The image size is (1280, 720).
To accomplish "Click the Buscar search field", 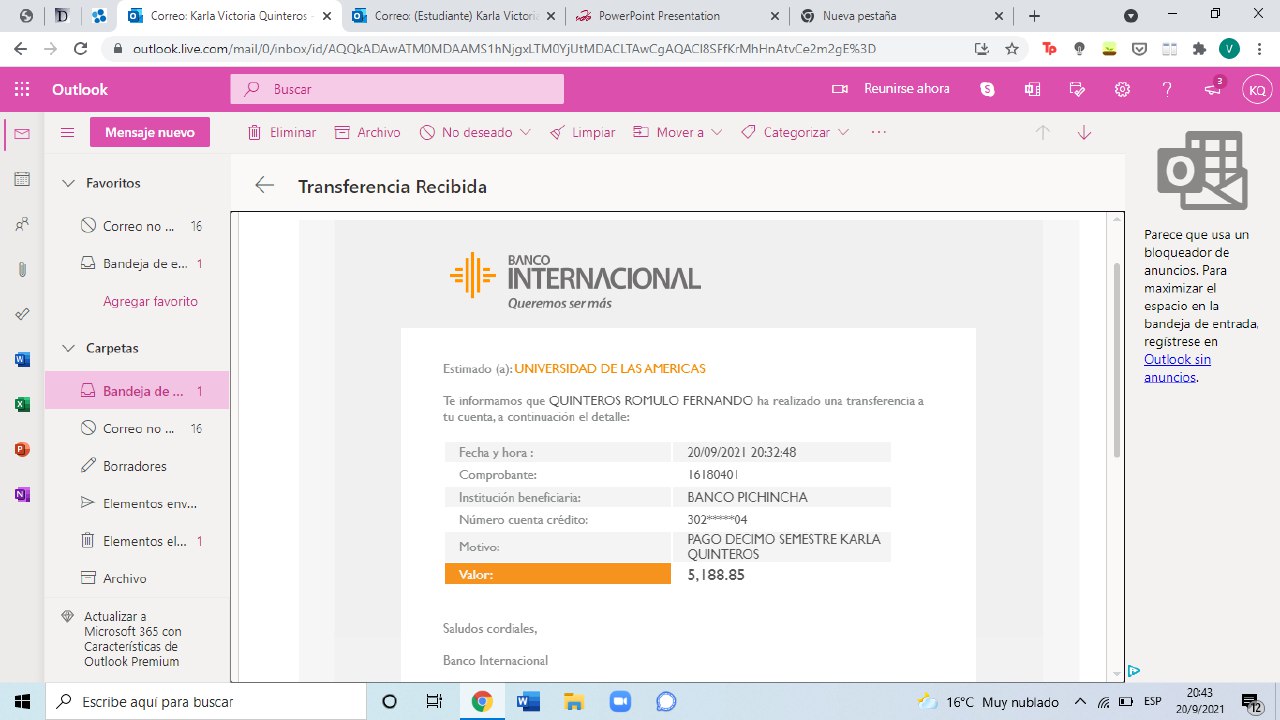I will pos(410,89).
